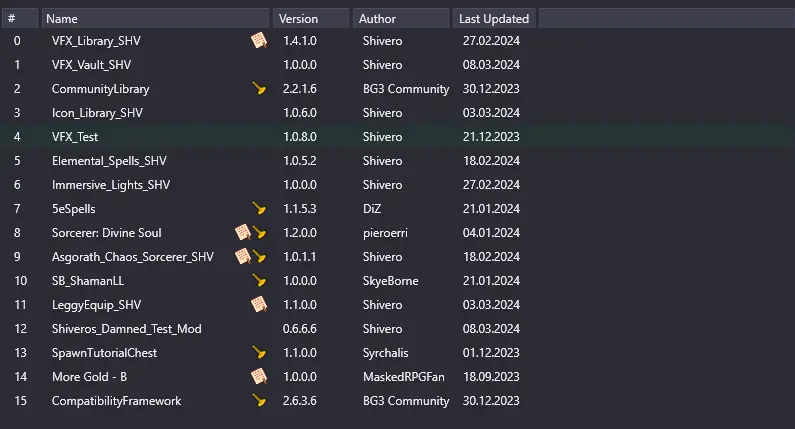Click scroll icon on More Gold - B row

click(259, 377)
